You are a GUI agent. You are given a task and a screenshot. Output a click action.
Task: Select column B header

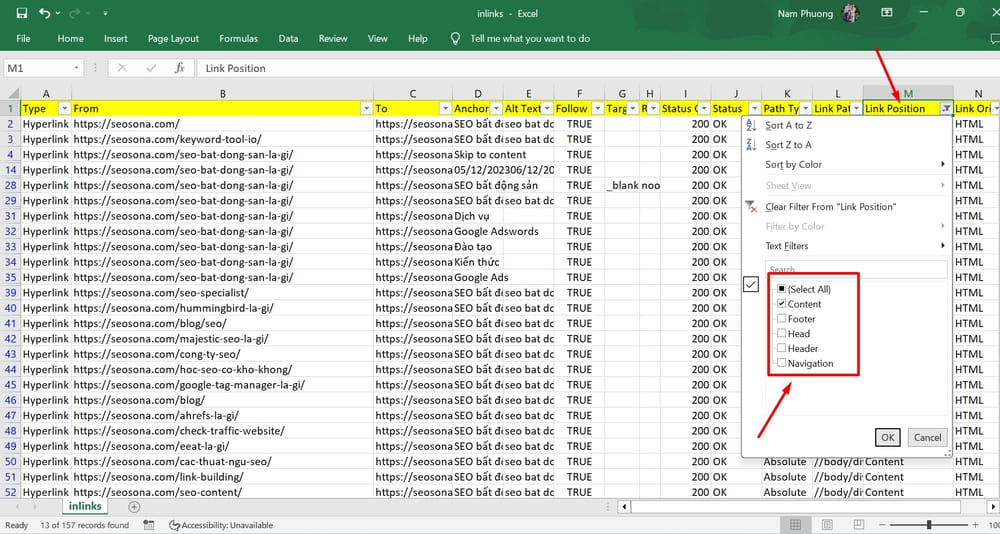point(222,94)
